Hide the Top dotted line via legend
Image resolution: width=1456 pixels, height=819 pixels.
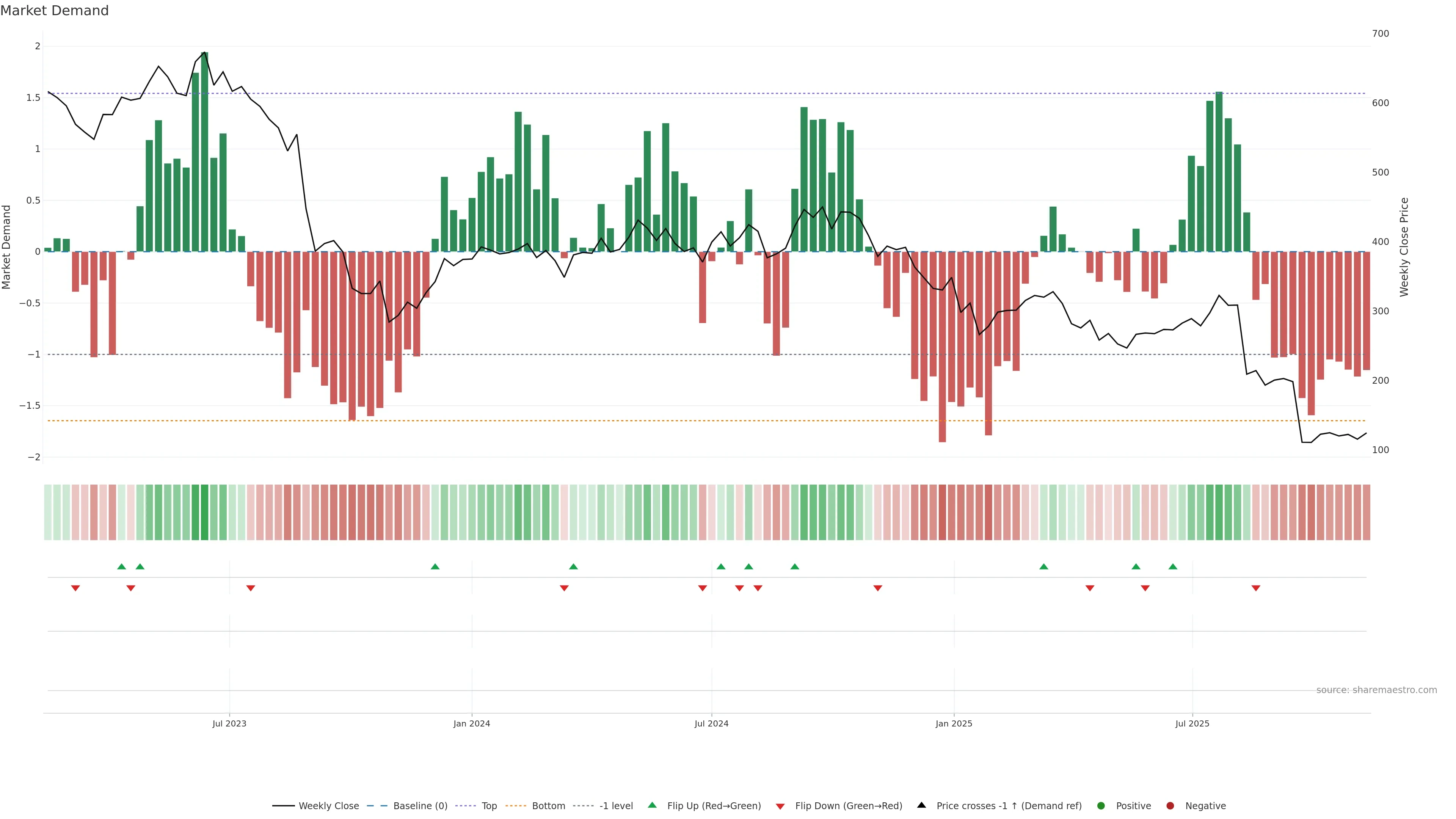[489, 806]
